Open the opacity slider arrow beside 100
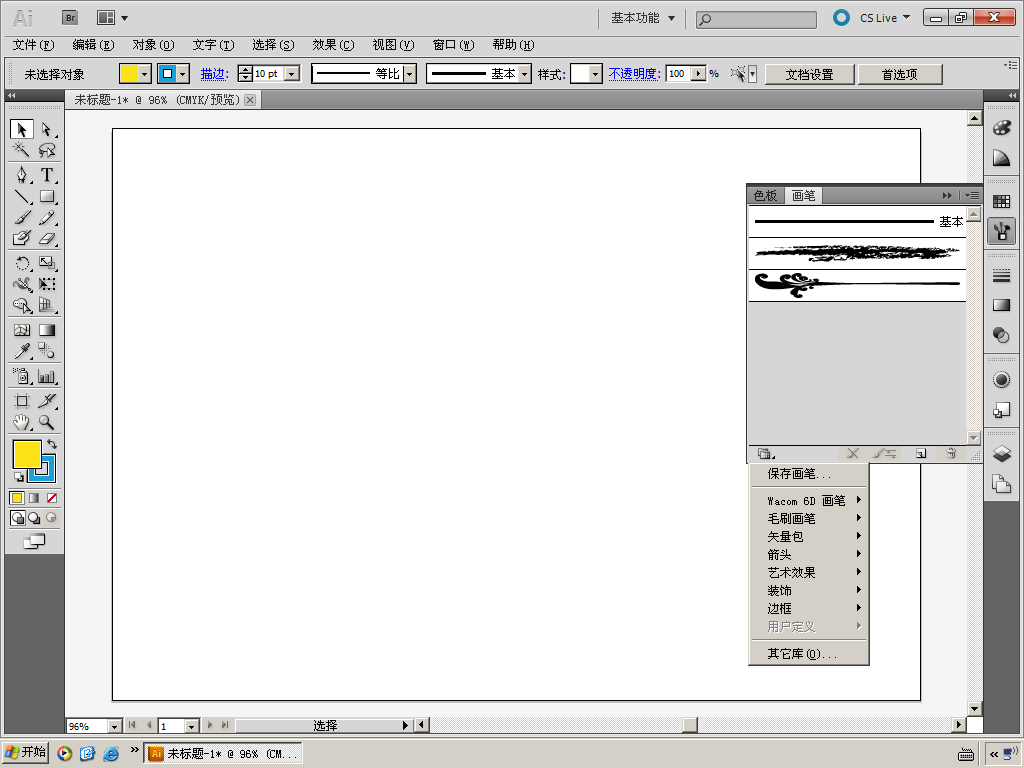 click(x=699, y=74)
